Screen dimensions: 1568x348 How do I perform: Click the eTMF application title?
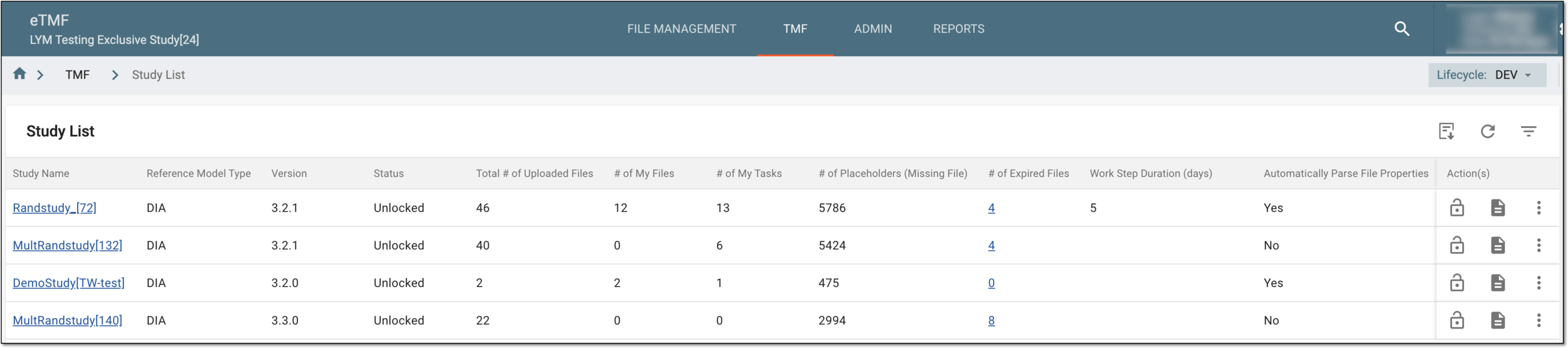[x=49, y=20]
